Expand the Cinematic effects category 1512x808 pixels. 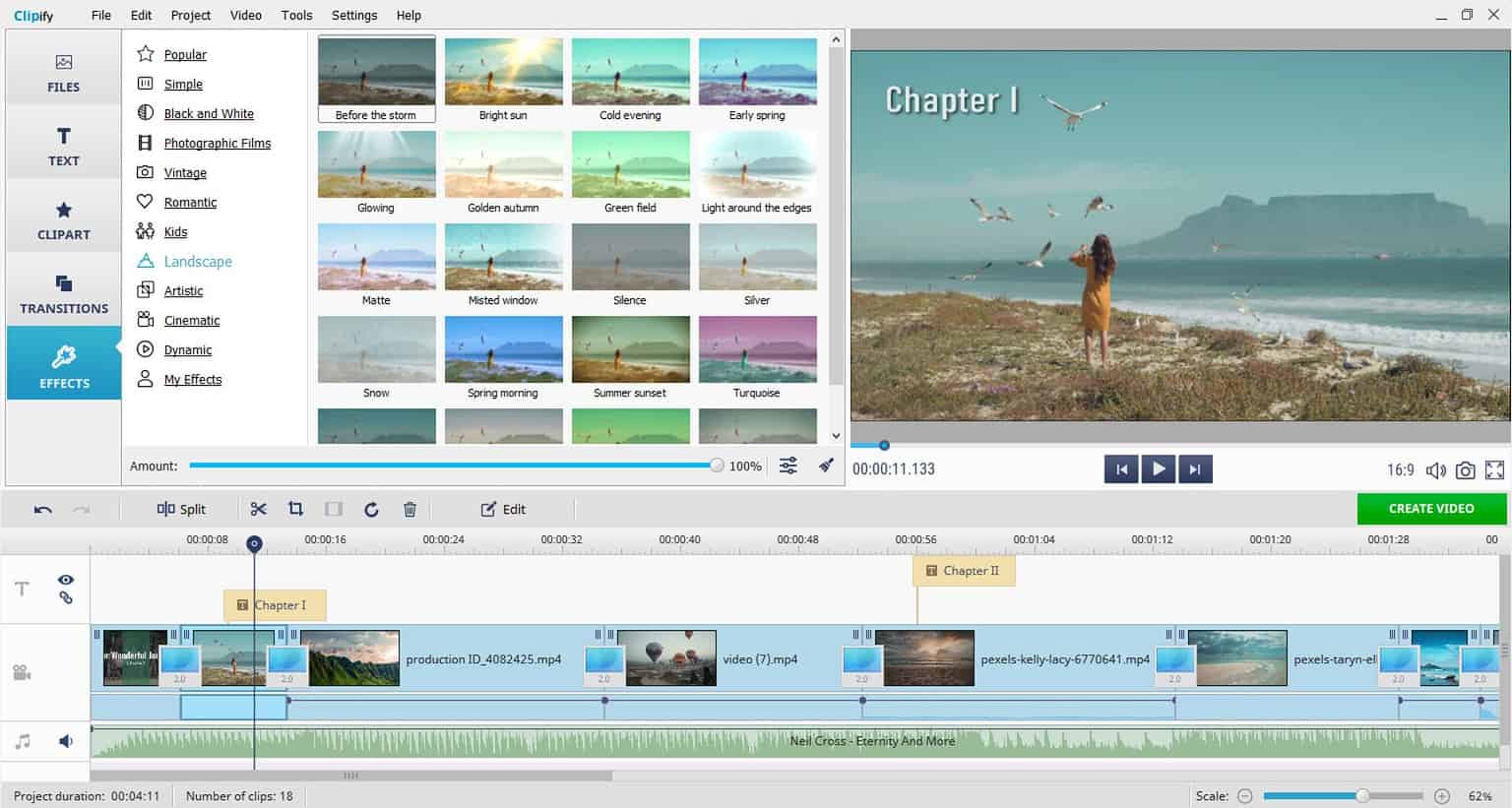coord(190,320)
